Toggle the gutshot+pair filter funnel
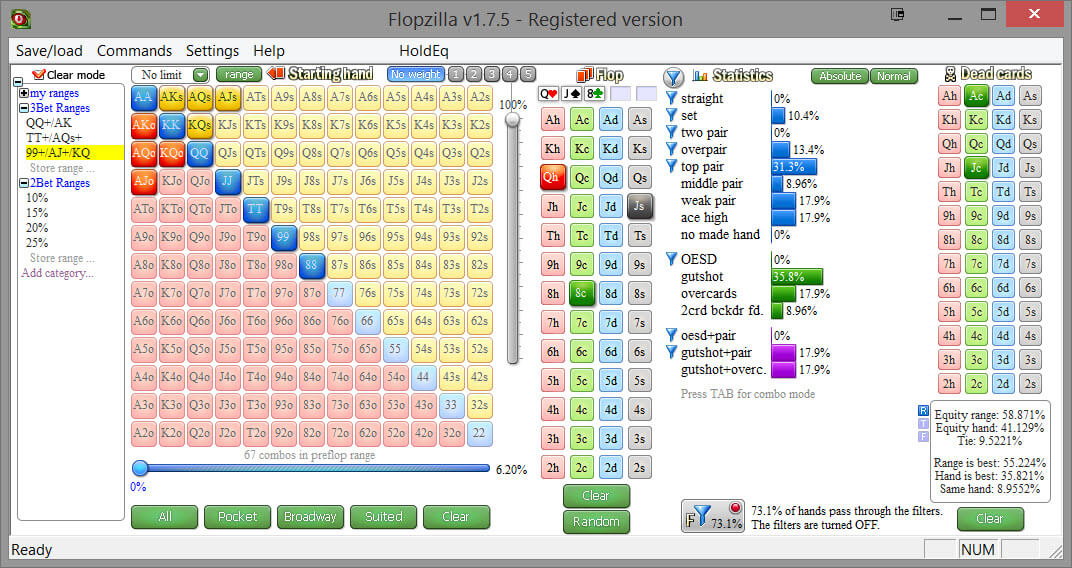 coord(671,353)
